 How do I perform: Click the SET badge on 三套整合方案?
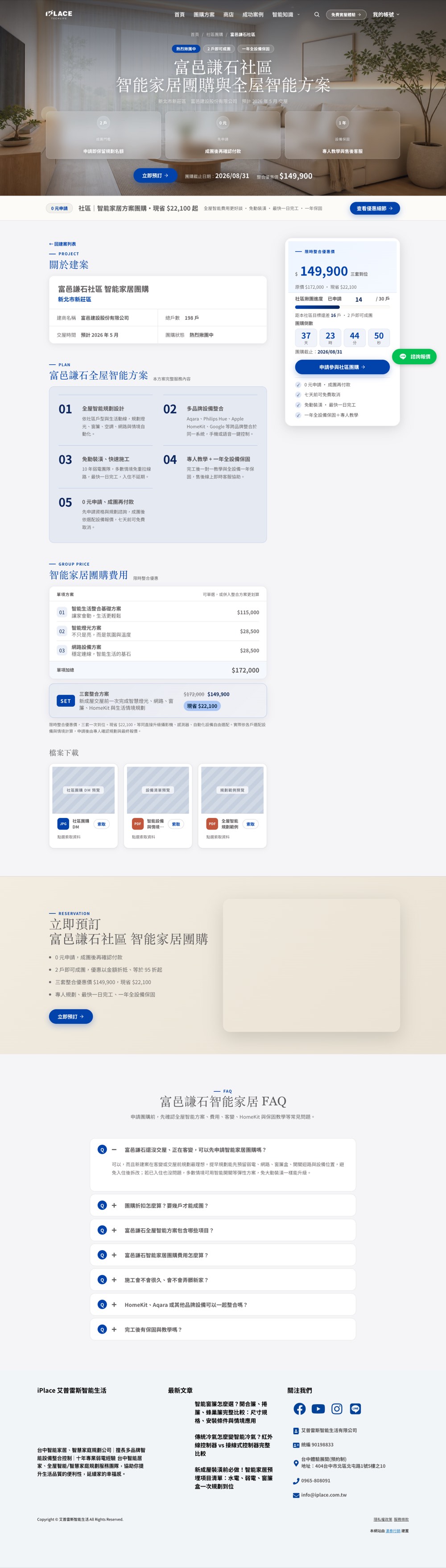click(66, 701)
